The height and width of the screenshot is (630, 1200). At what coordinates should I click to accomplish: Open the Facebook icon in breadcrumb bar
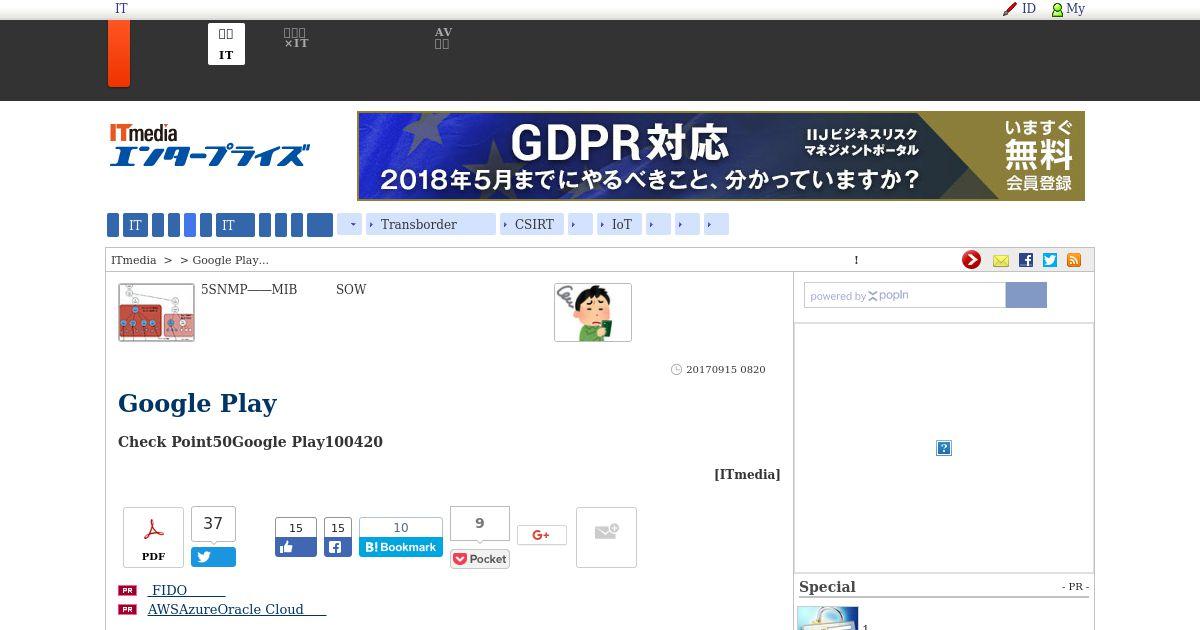pyautogui.click(x=1026, y=260)
